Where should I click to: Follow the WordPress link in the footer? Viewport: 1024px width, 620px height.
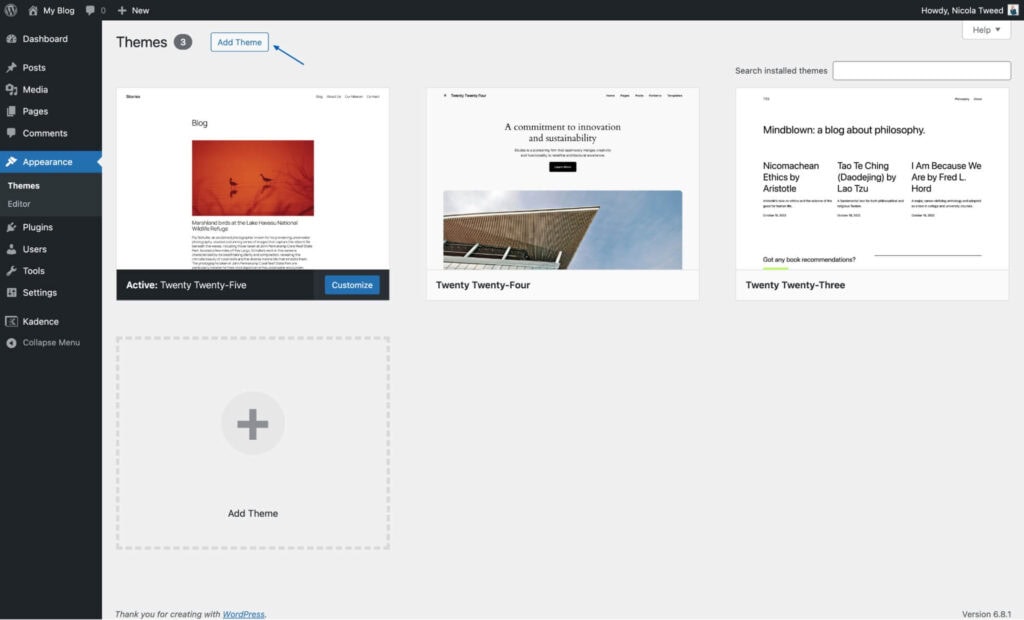click(243, 614)
